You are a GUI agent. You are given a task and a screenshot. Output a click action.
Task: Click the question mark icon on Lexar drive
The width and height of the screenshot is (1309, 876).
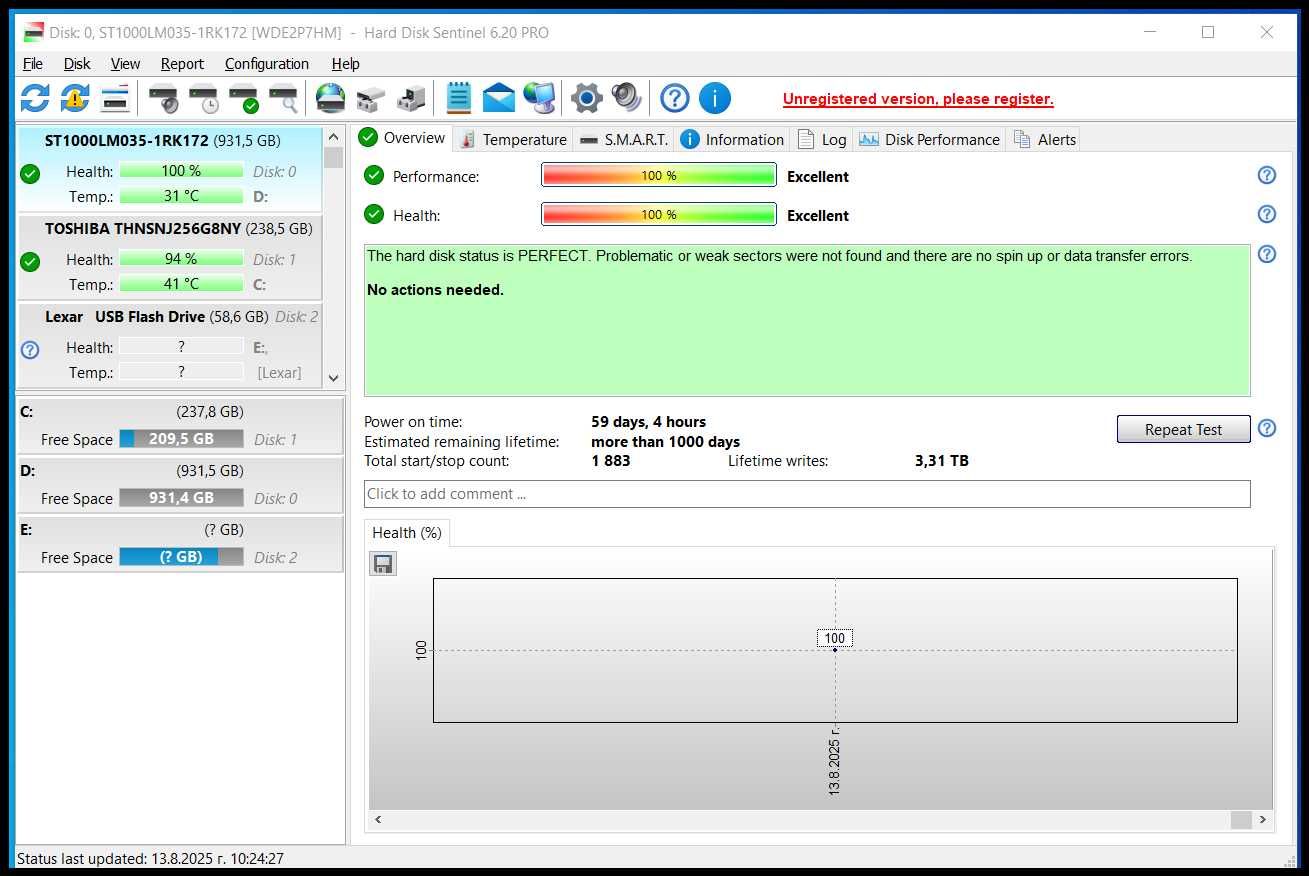(30, 349)
